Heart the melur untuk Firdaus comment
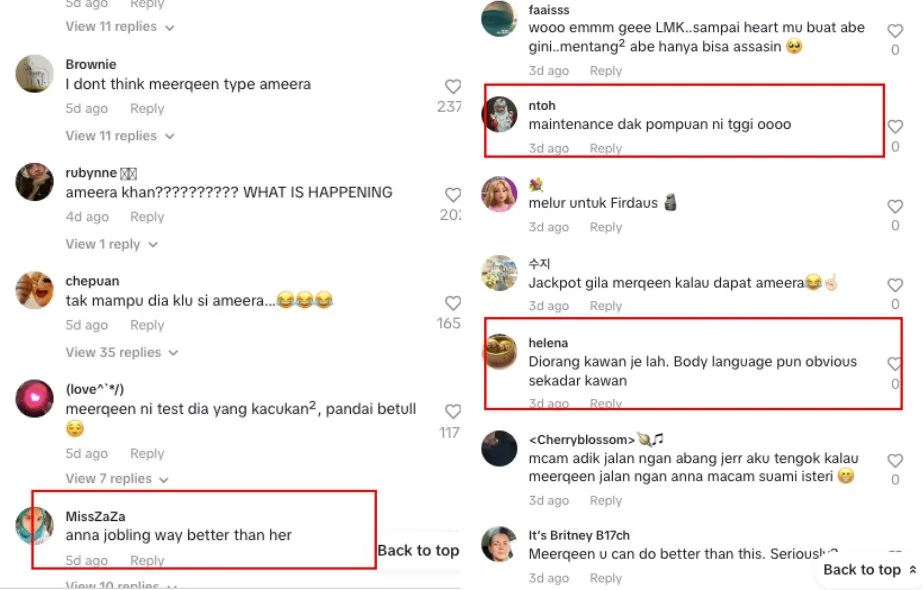Image resolution: width=923 pixels, height=590 pixels. pos(895,206)
